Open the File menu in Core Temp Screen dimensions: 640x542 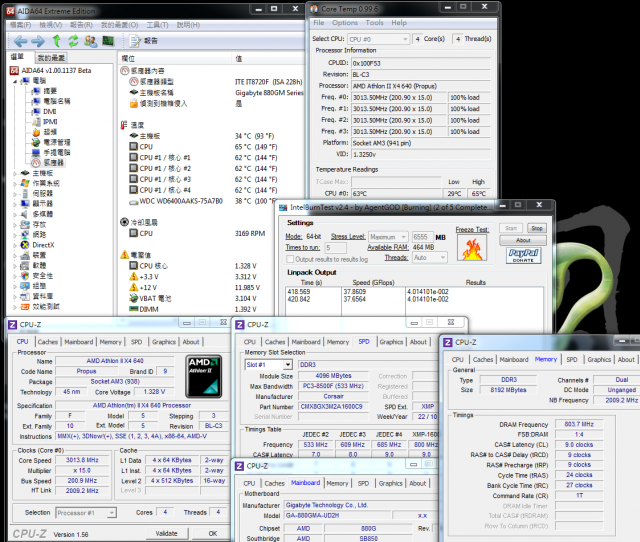318,23
